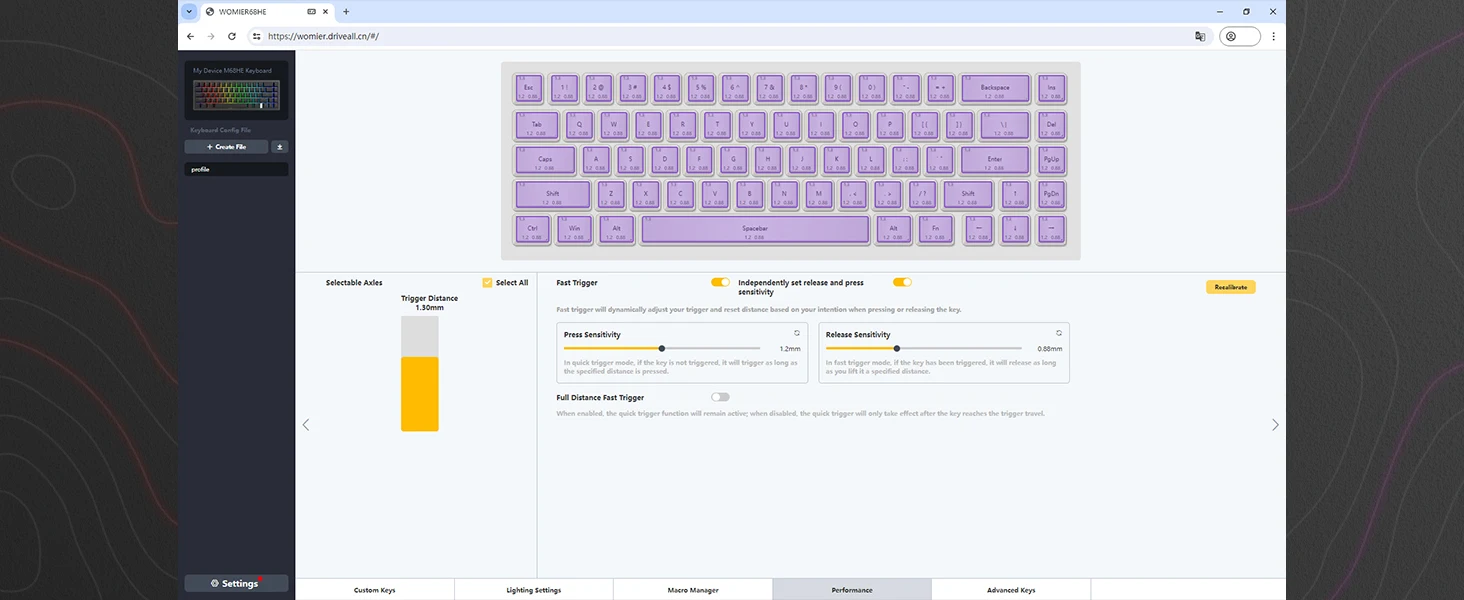Image resolution: width=1464 pixels, height=600 pixels.
Task: Reload the page with the browser refresh icon
Action: 232,36
